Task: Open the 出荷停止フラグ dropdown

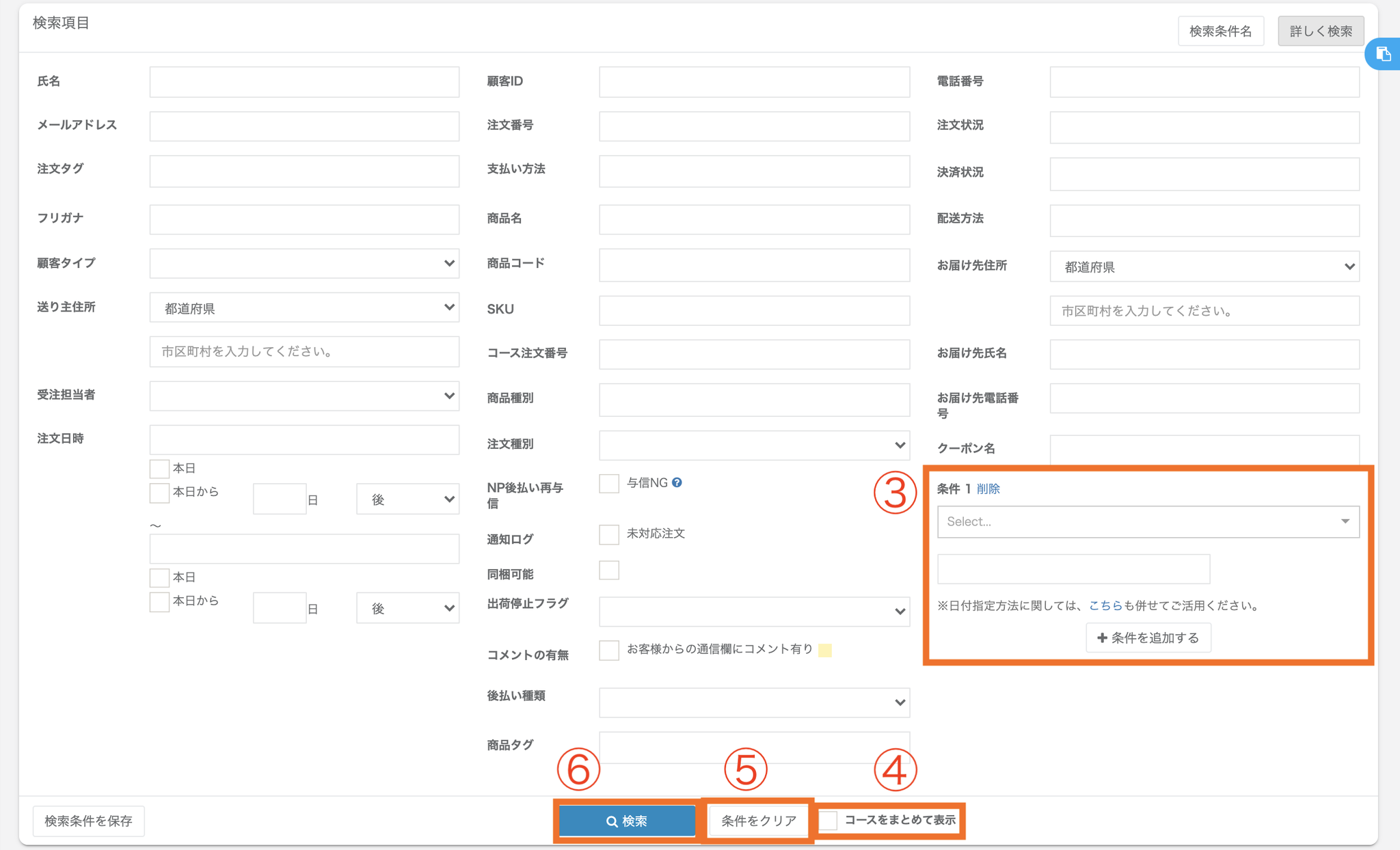Action: point(754,612)
